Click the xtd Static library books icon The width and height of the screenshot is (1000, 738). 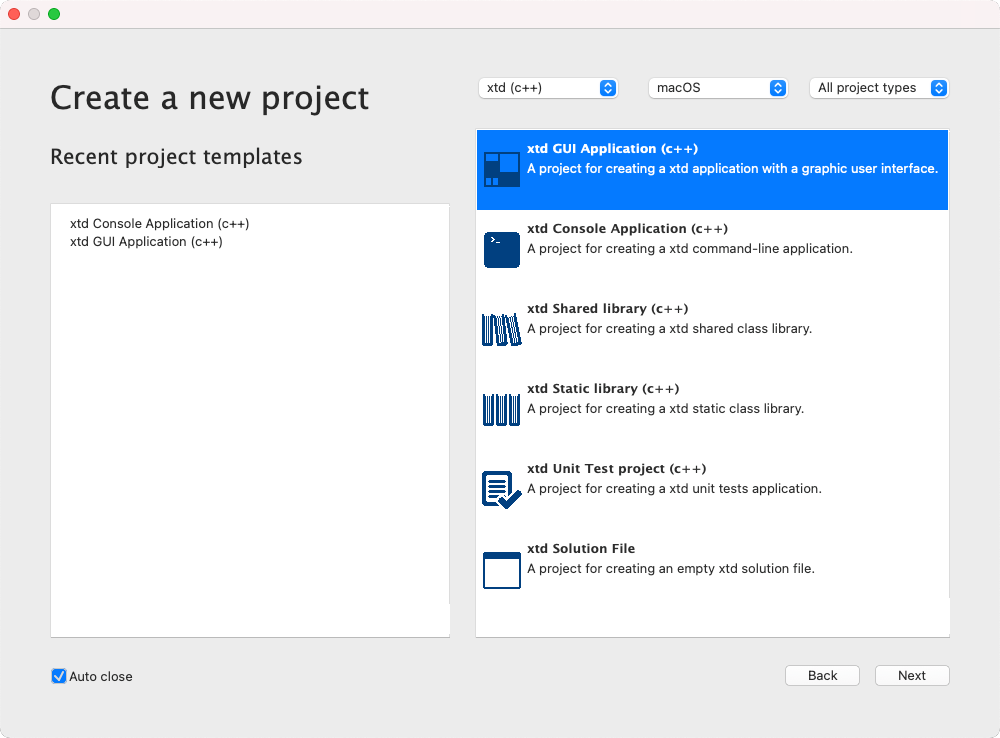click(501, 409)
